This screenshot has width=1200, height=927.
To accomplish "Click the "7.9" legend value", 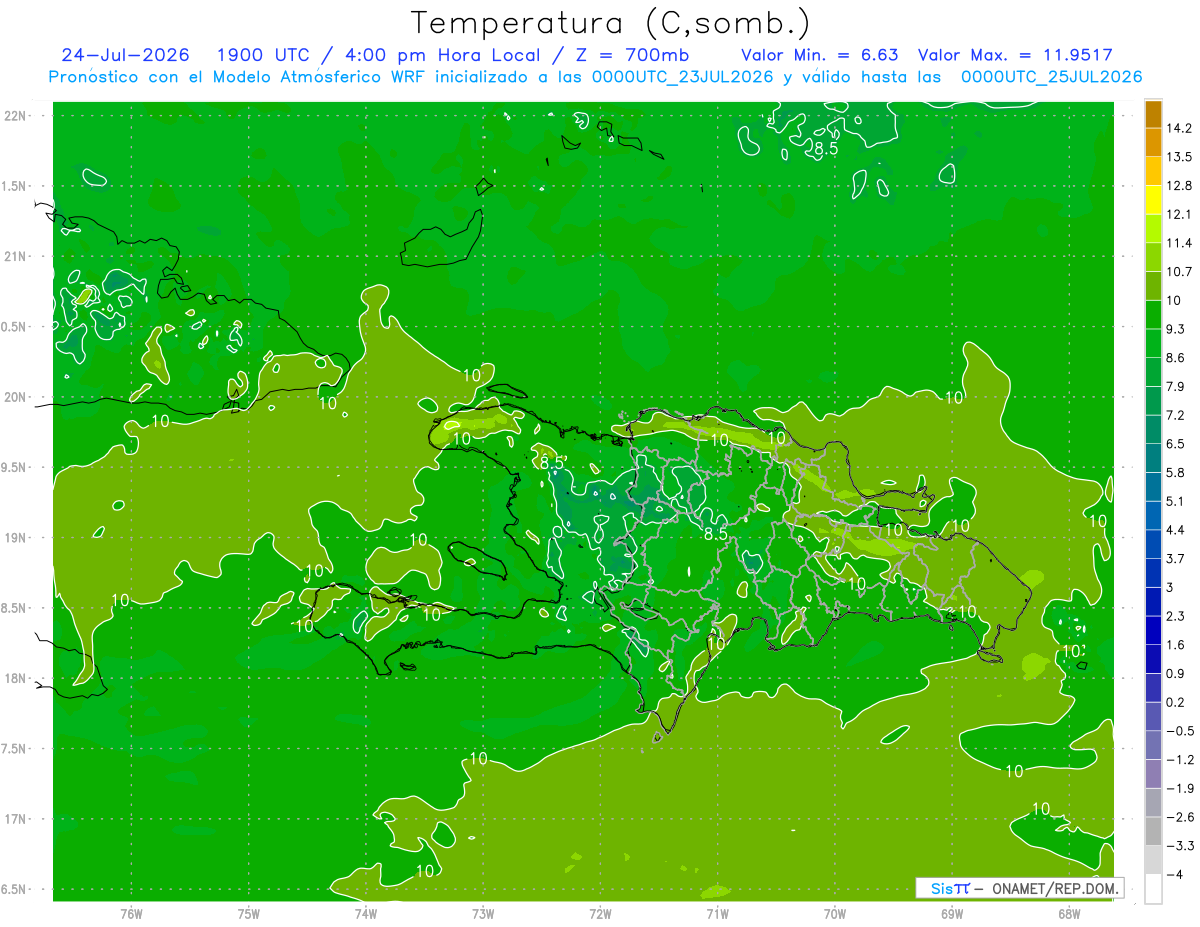I will (1177, 386).
